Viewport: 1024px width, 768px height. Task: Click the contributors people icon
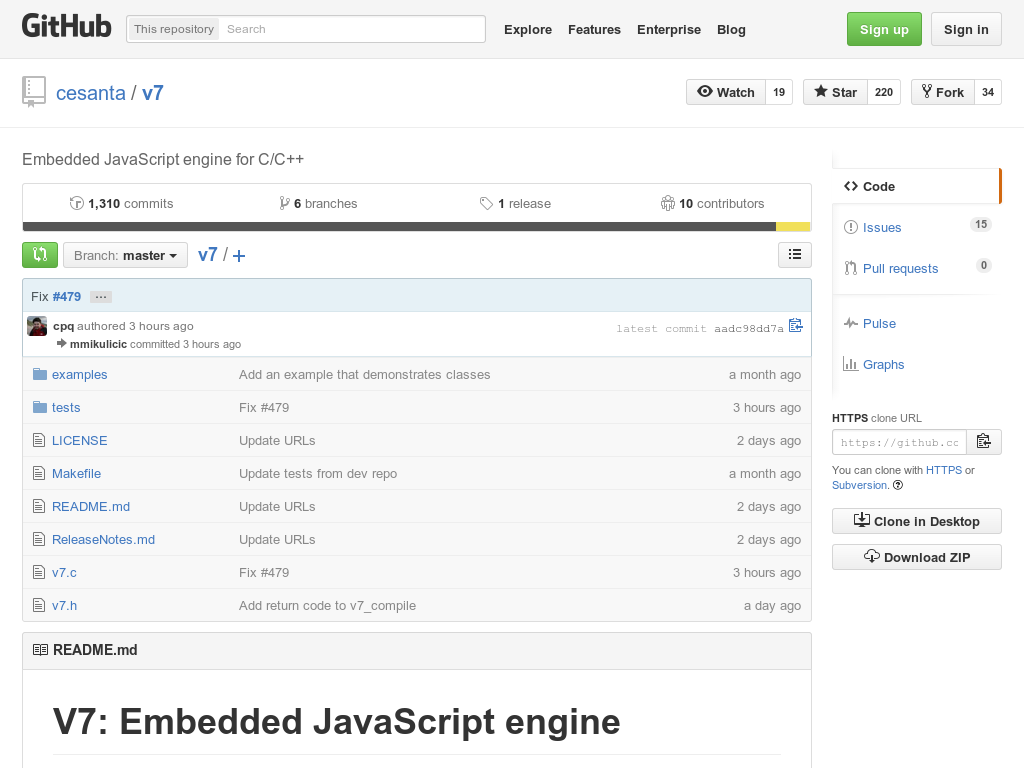[667, 204]
